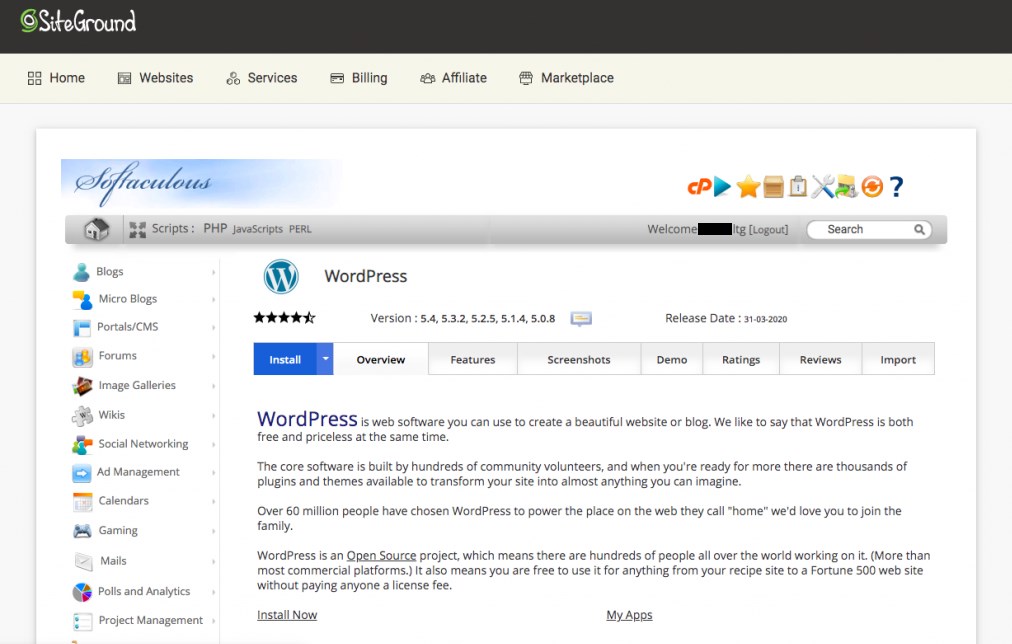Click the Softaculous home house icon

(x=96, y=228)
